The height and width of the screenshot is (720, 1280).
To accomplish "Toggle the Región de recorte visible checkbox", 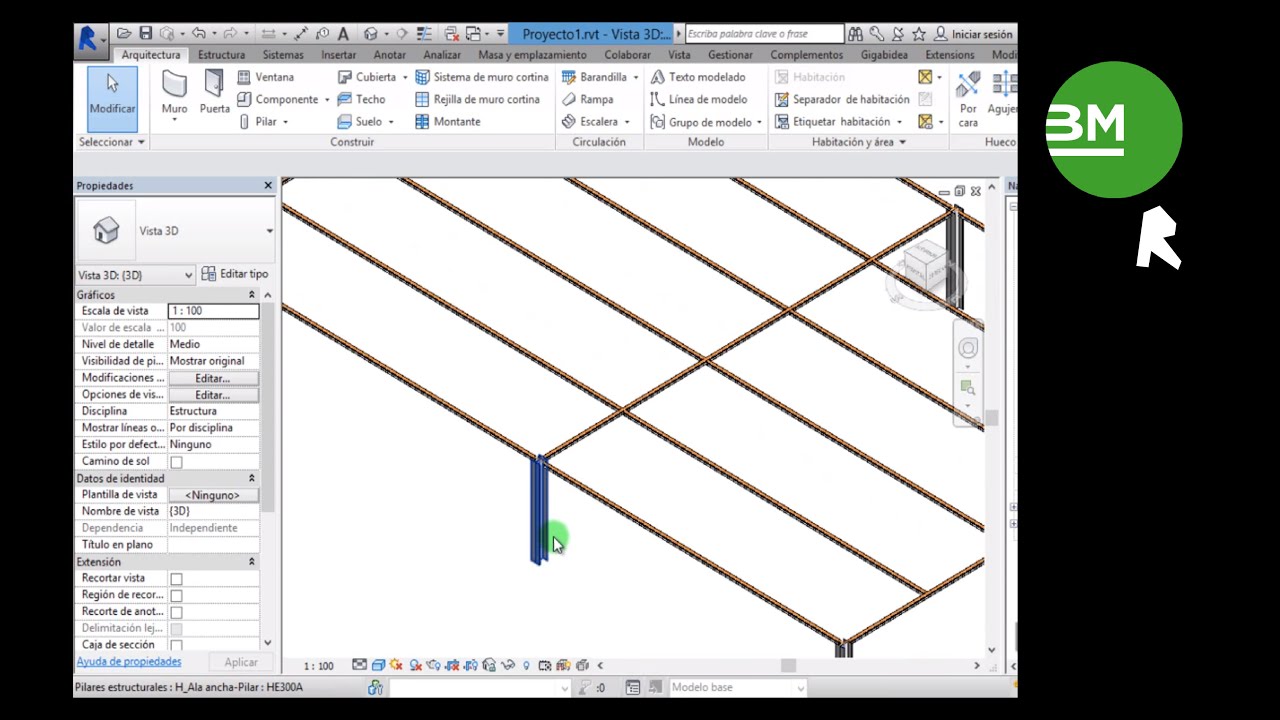I will coord(176,596).
